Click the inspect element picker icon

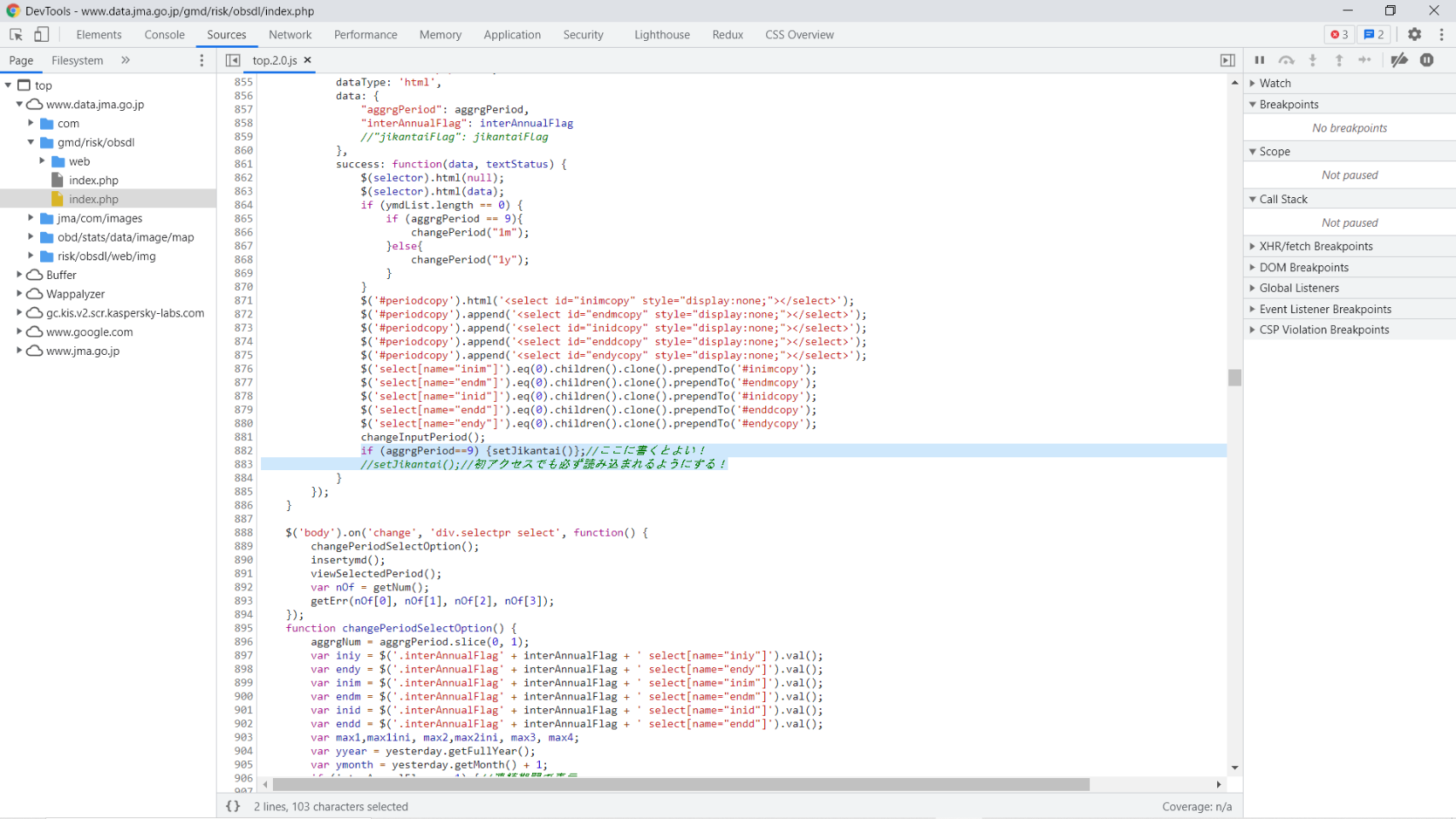coord(15,35)
